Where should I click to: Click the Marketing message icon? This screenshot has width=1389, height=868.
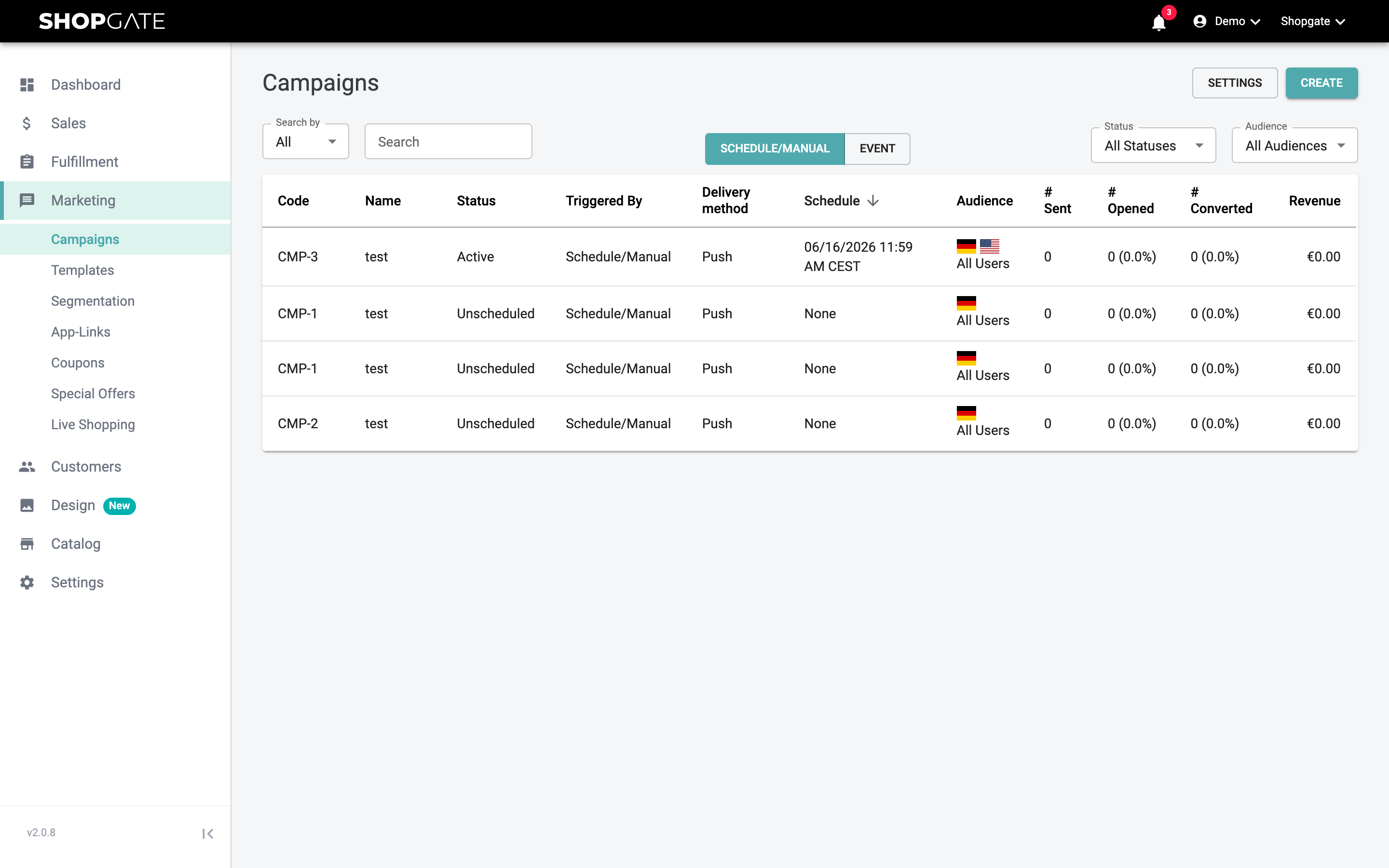[27, 200]
